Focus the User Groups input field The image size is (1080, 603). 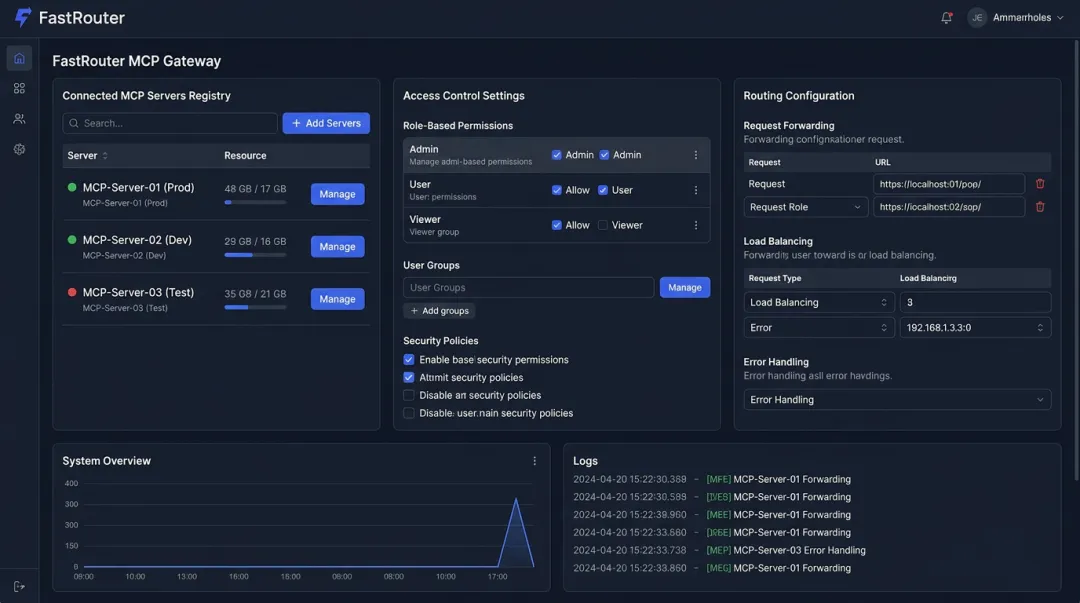528,287
